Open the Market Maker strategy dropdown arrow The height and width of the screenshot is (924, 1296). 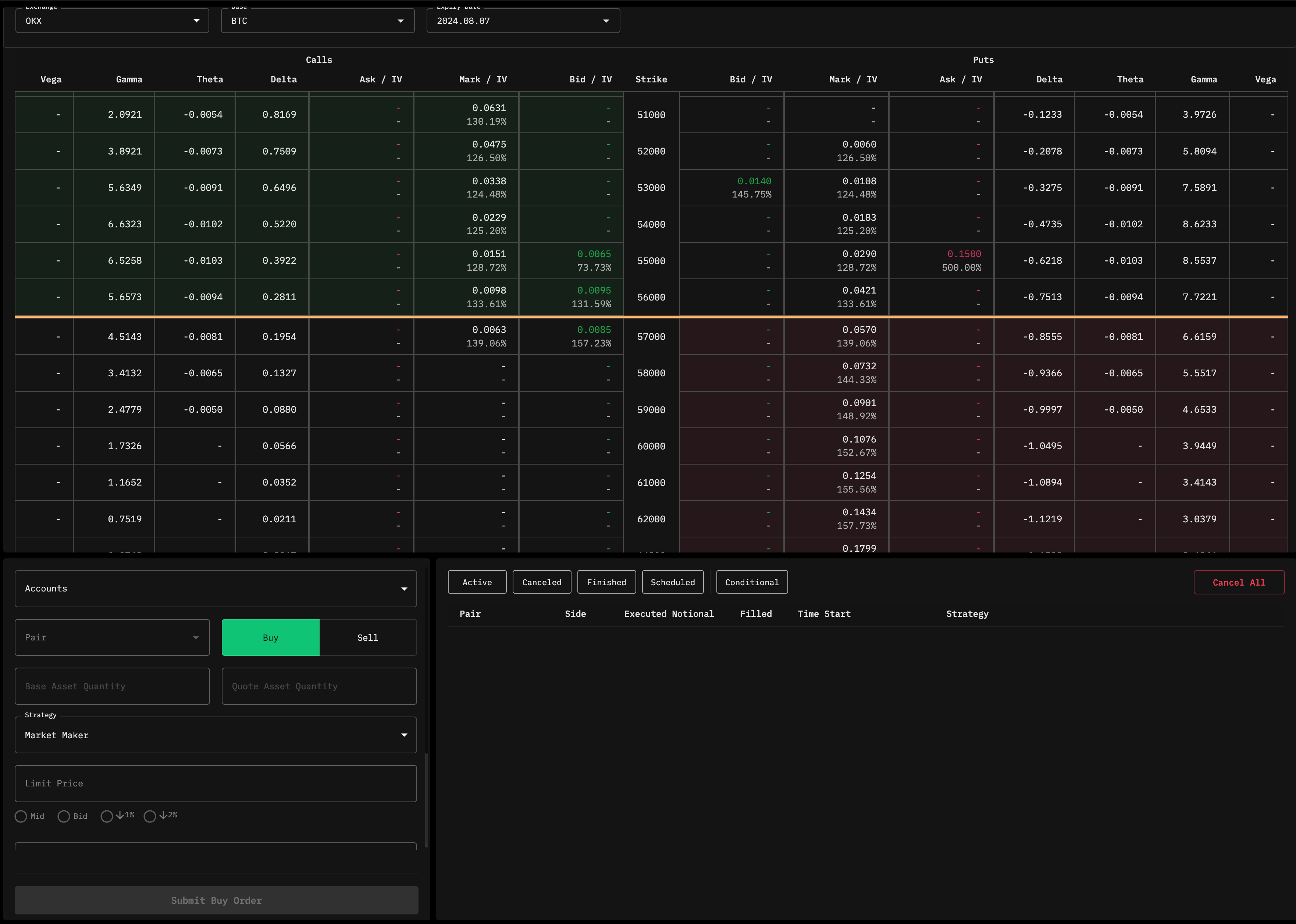click(404, 735)
